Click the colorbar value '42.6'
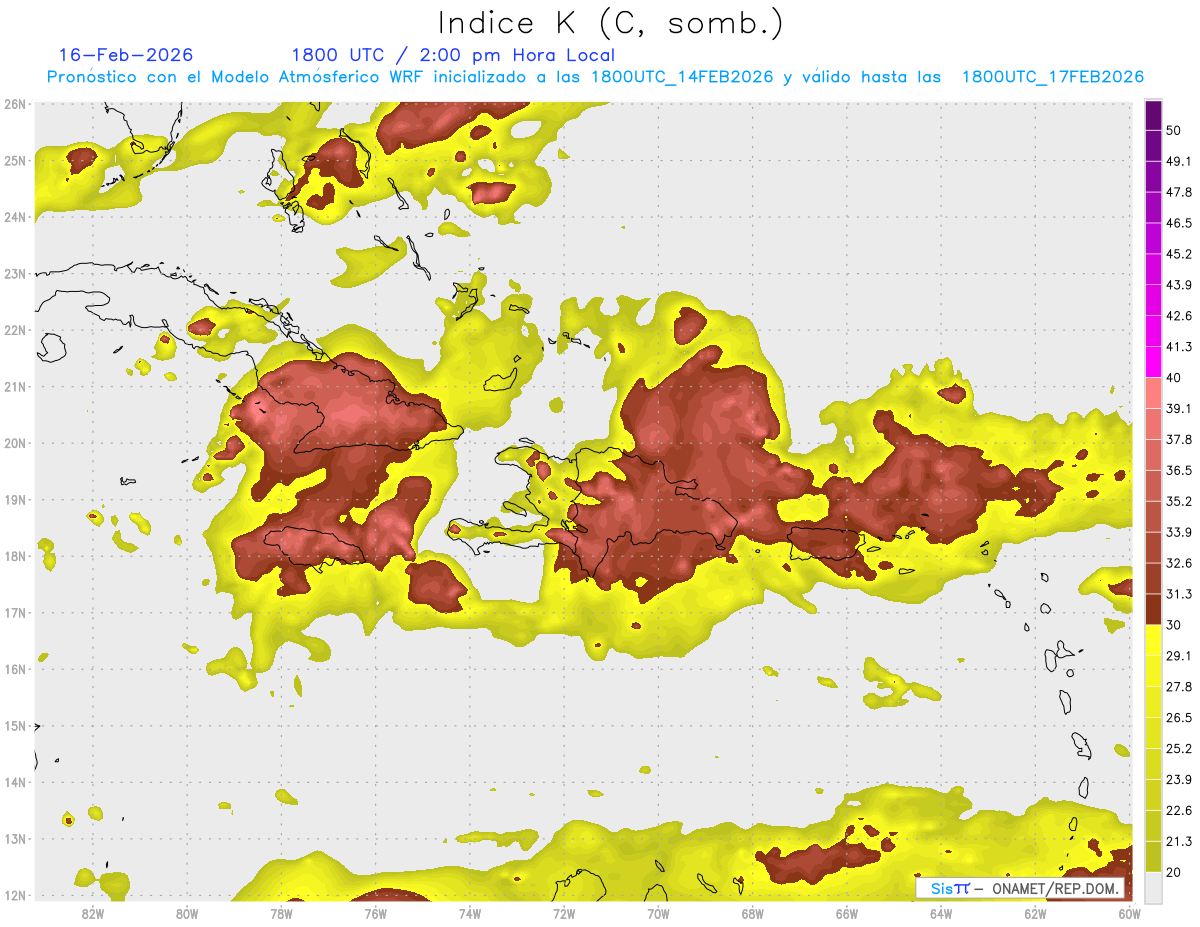1200x927 pixels. point(1179,316)
